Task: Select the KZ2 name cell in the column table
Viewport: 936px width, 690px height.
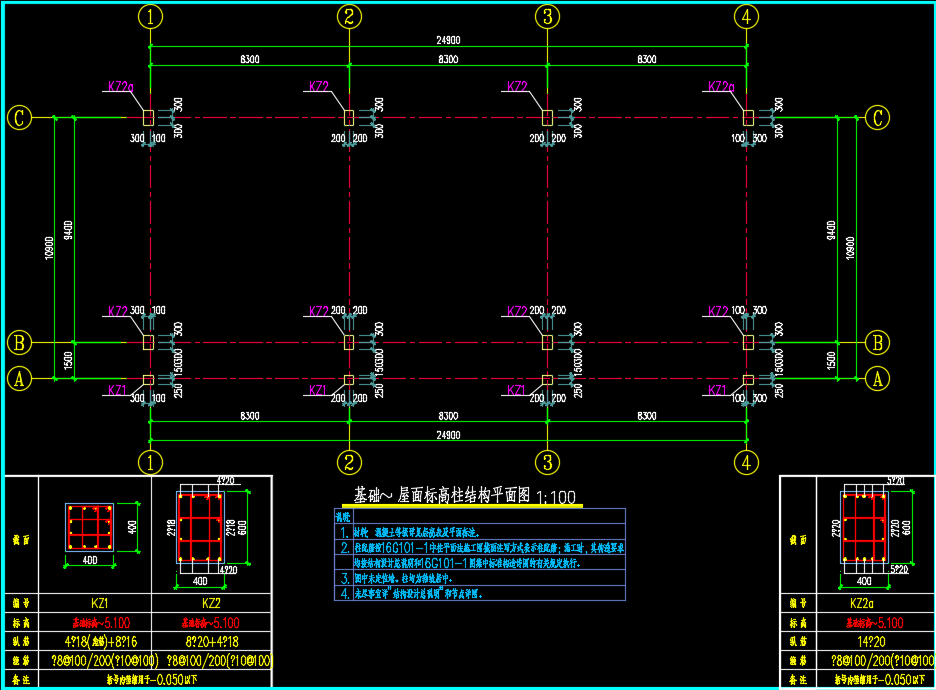Action: pos(211,604)
